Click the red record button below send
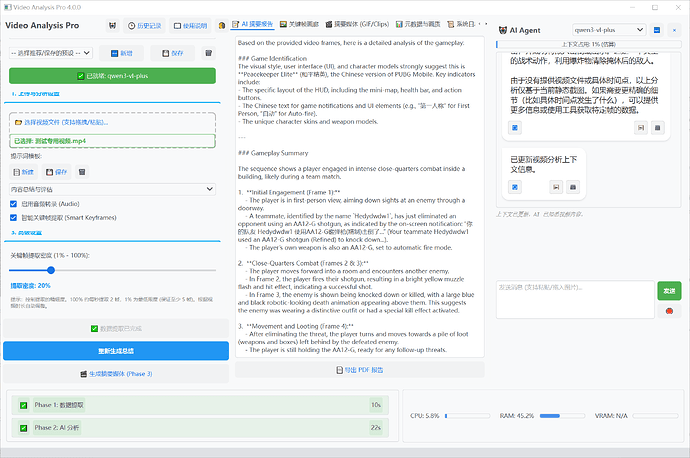Screen dimensions: 690x458 669,311
